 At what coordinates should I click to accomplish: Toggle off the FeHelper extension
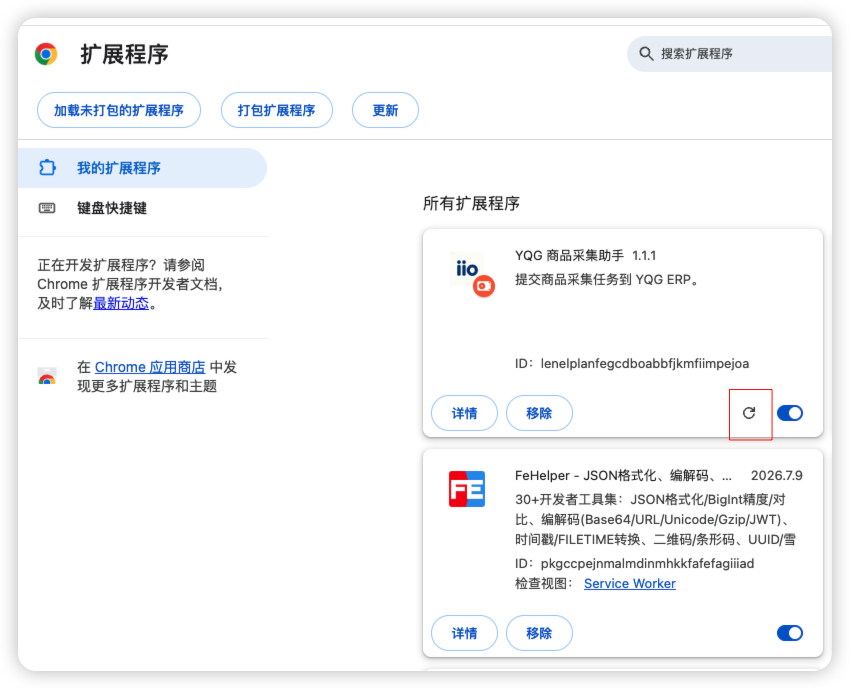790,633
